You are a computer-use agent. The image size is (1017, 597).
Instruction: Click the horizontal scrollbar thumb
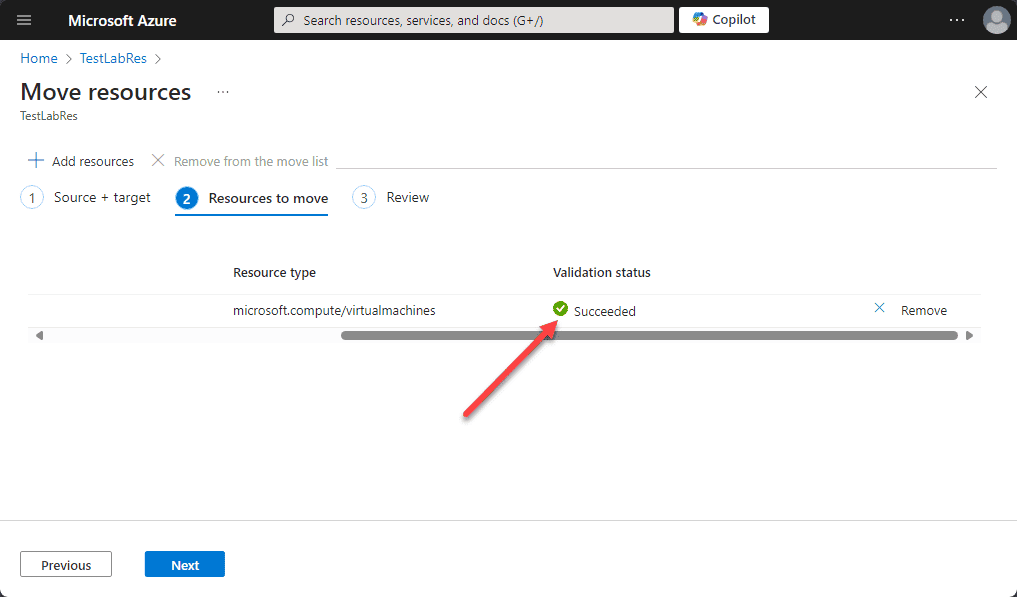click(x=649, y=335)
